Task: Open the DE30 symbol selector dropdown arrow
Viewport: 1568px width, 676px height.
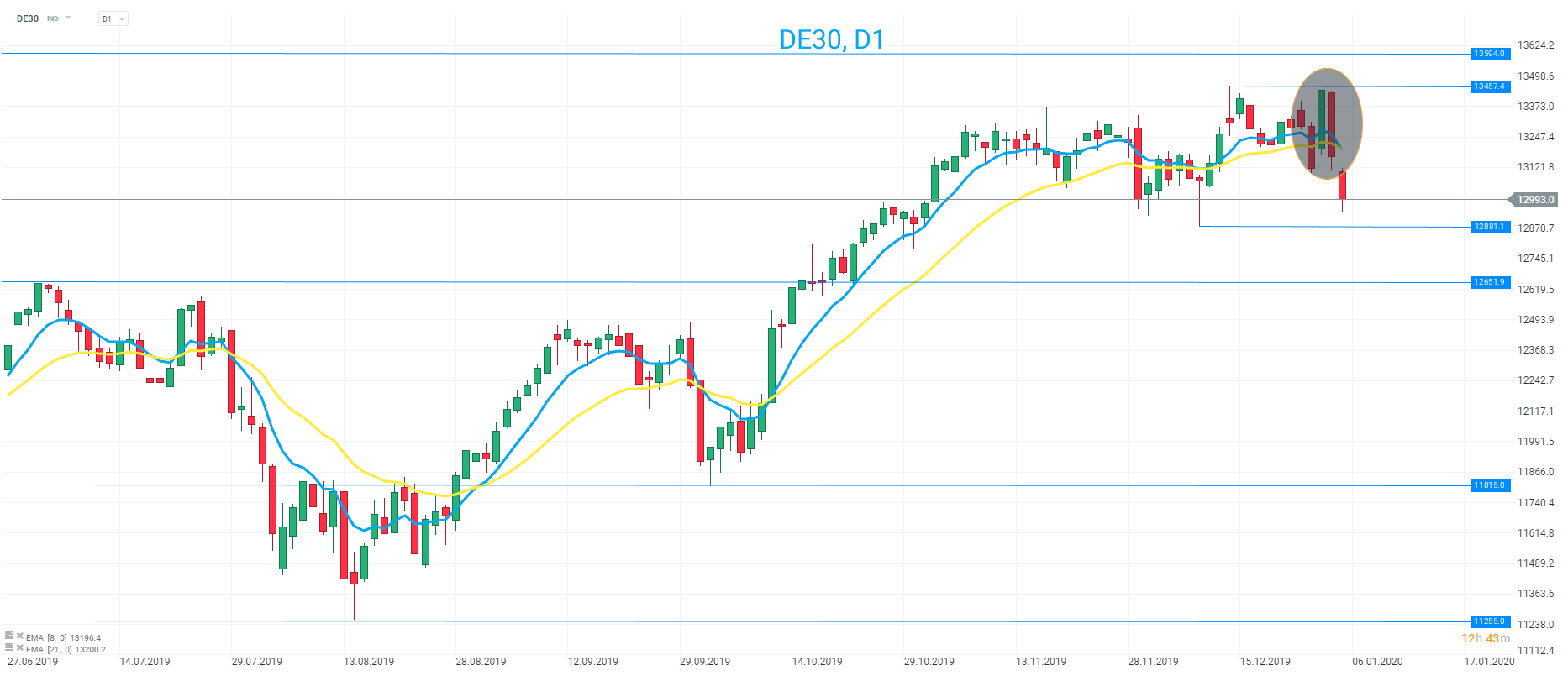Action: [68, 18]
